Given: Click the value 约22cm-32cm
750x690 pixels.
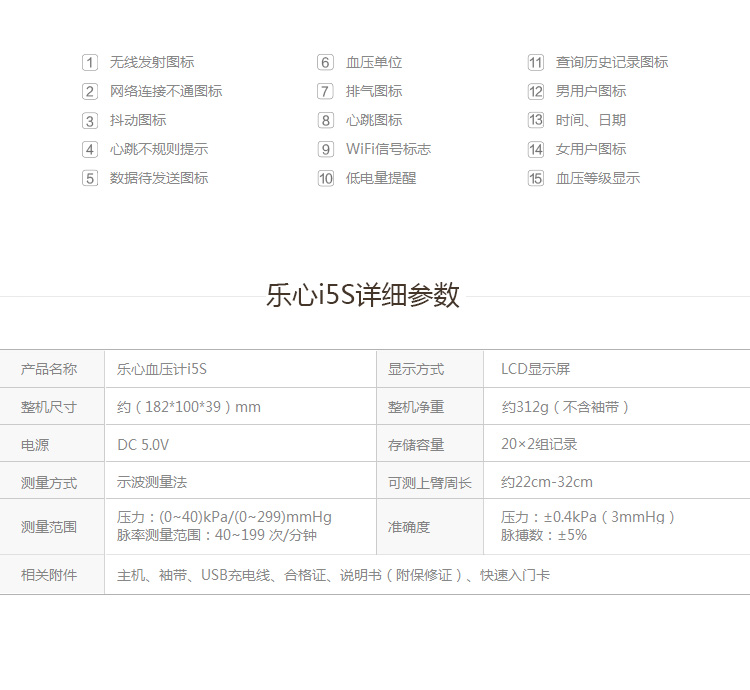Looking at the screenshot, I should 547,482.
